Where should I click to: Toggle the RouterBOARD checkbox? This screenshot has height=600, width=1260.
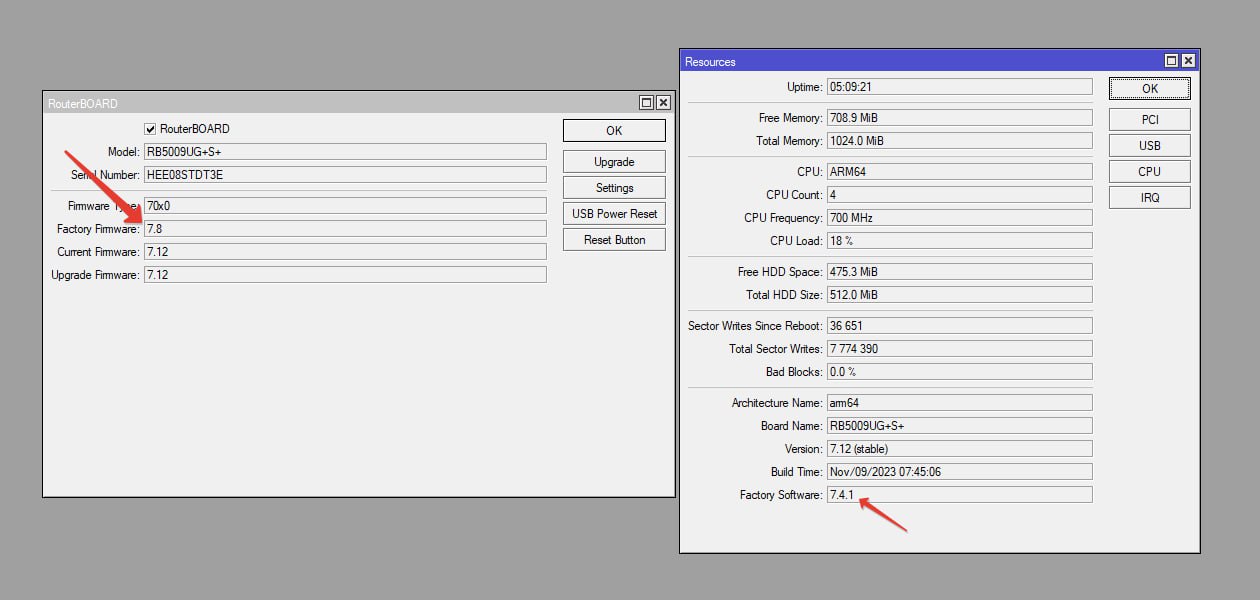pyautogui.click(x=151, y=129)
